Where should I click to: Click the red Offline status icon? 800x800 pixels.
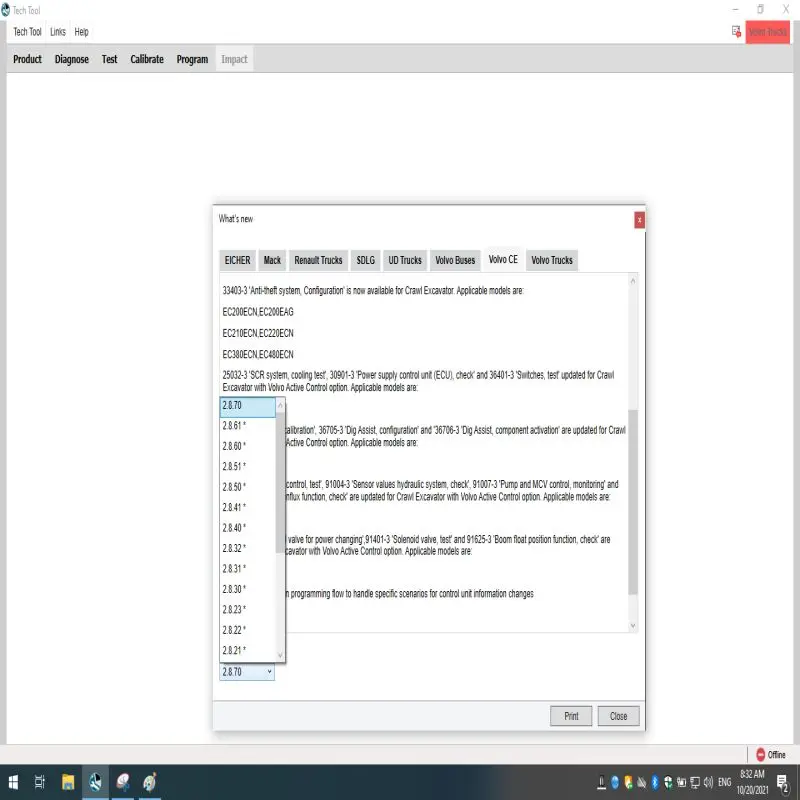point(760,754)
